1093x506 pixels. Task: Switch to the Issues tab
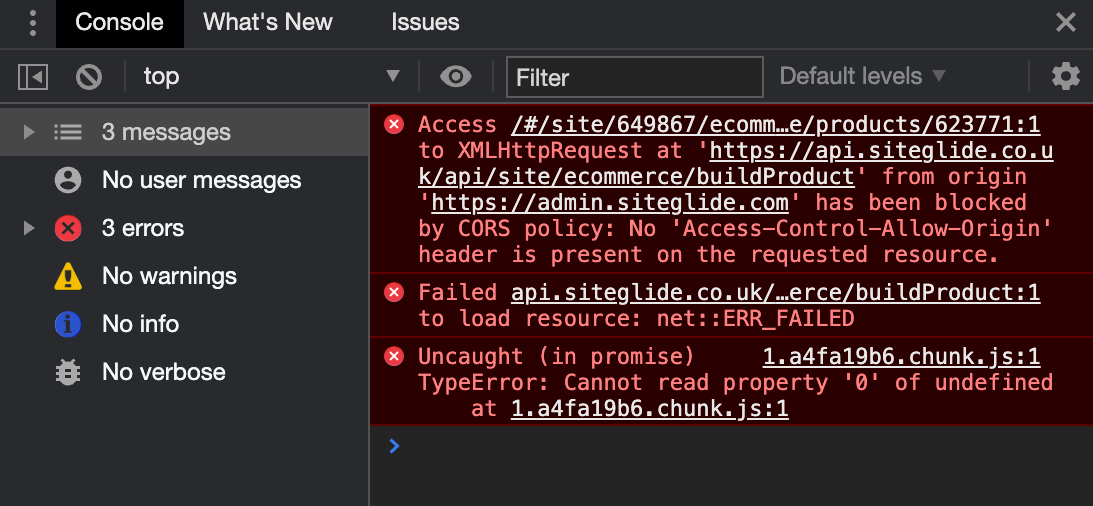[425, 23]
